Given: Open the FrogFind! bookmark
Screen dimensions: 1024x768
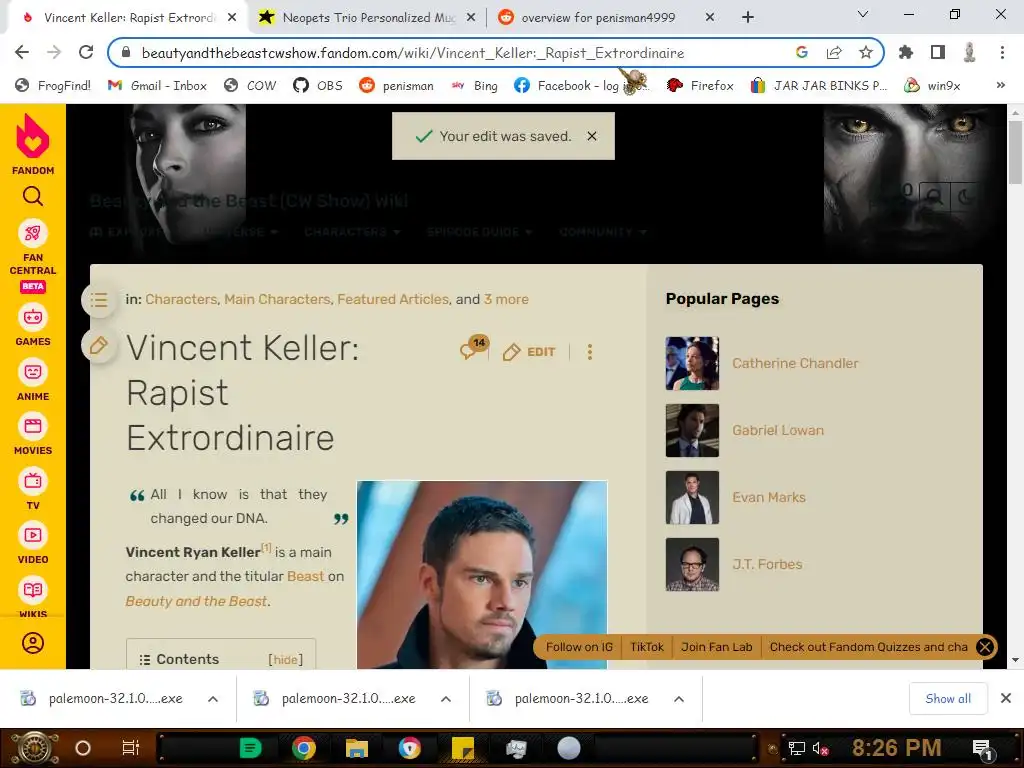Looking at the screenshot, I should (53, 86).
